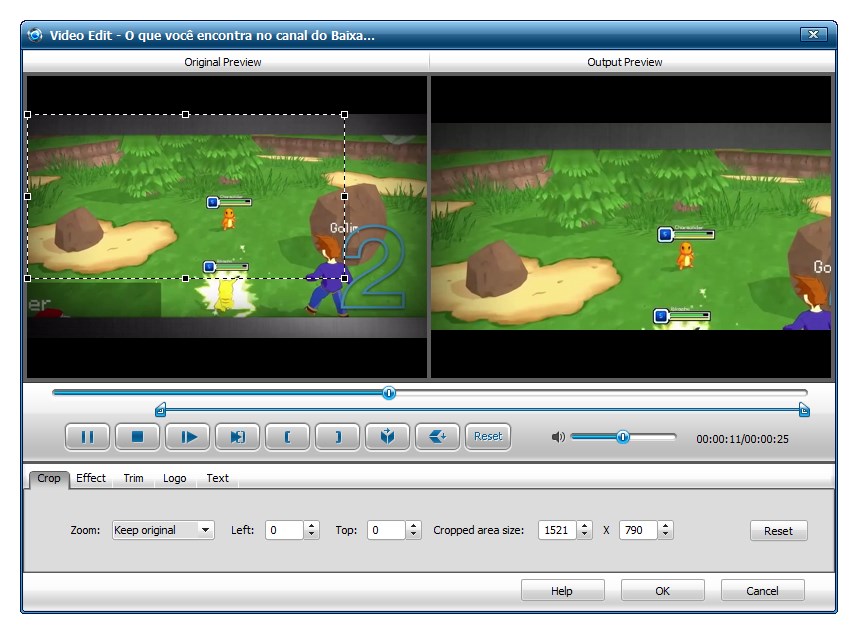This screenshot has width=858, height=634.
Task: Set trim start point bracket
Action: 288,437
